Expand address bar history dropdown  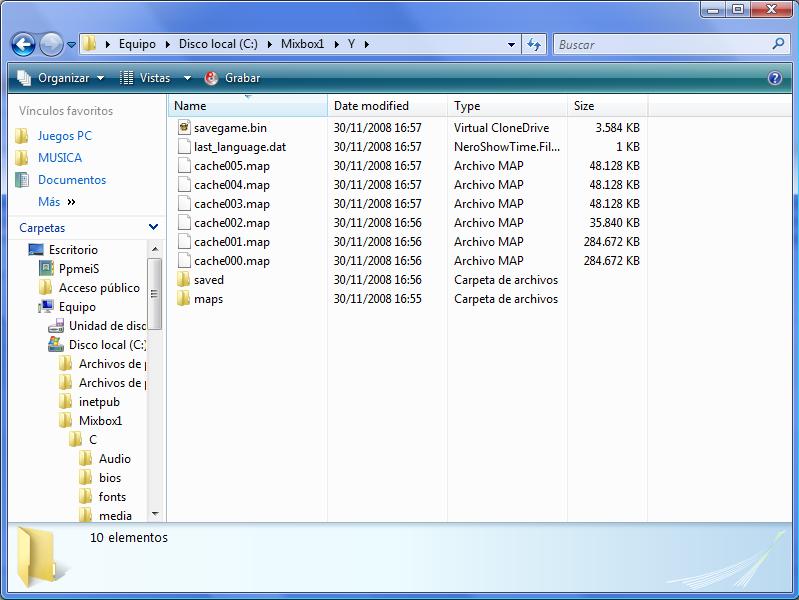click(x=511, y=45)
